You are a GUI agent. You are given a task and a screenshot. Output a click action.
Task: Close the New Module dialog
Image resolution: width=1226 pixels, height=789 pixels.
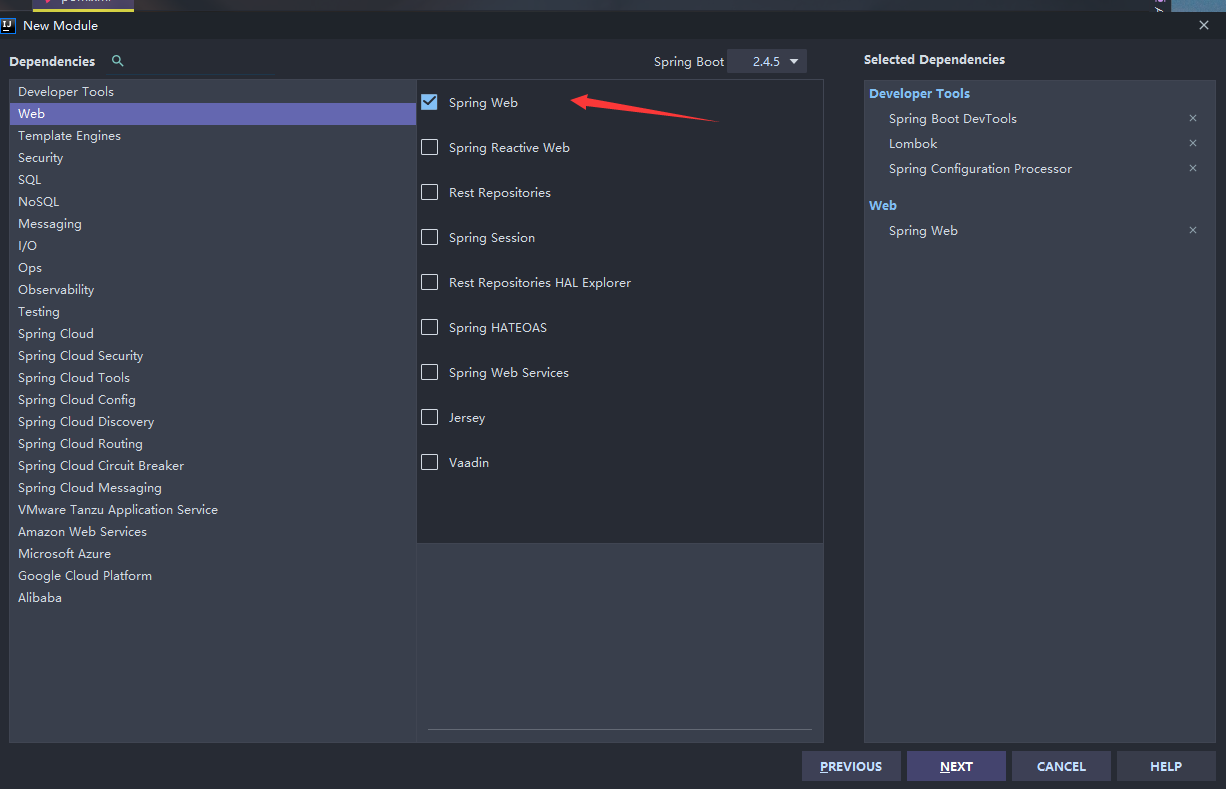click(x=1203, y=25)
